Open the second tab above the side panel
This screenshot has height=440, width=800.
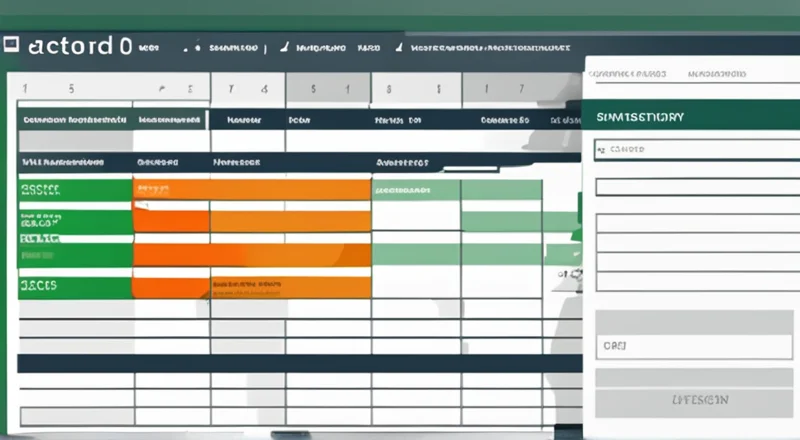(721, 73)
